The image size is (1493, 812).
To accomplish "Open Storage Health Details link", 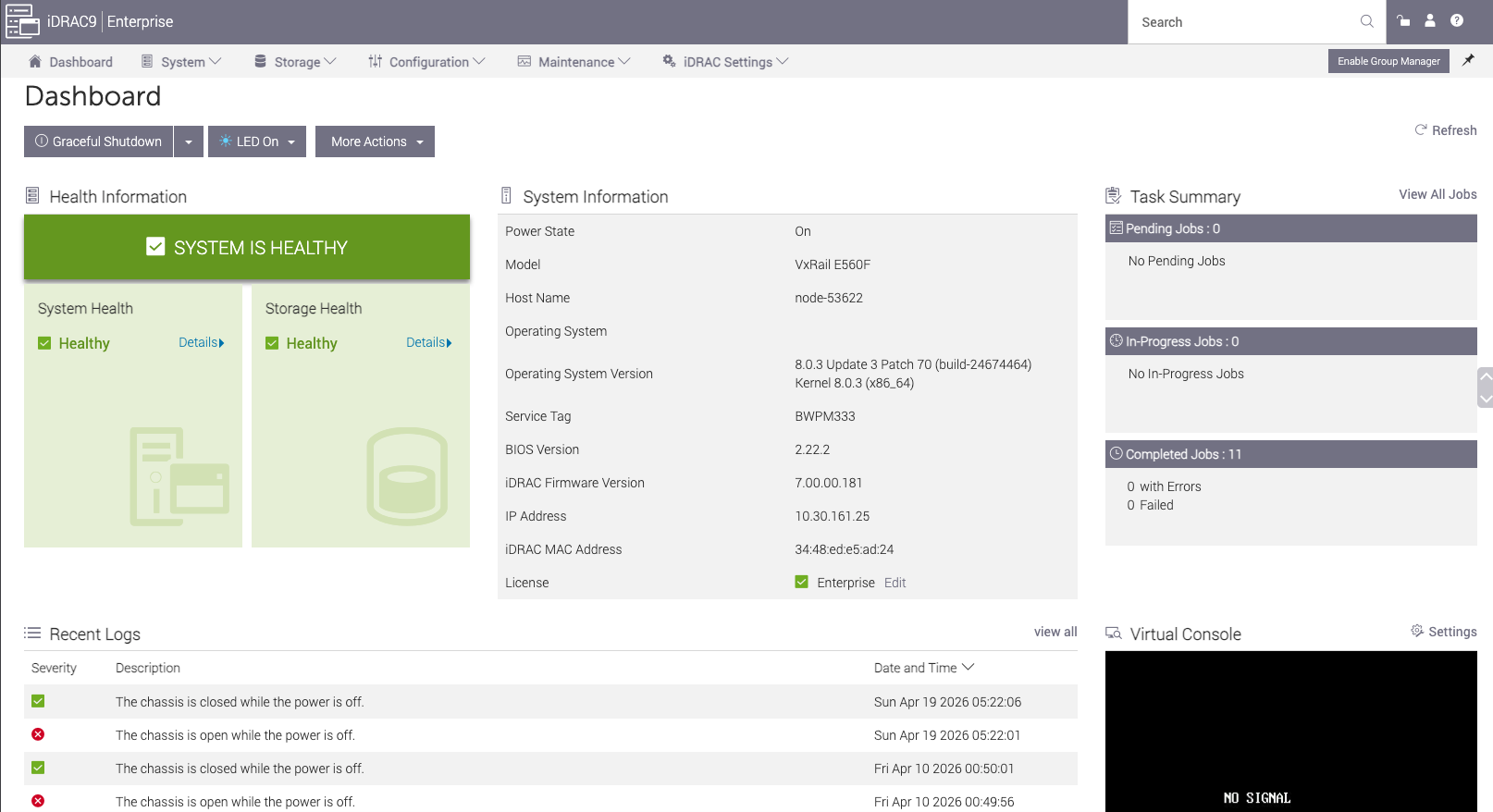I will tap(429, 342).
